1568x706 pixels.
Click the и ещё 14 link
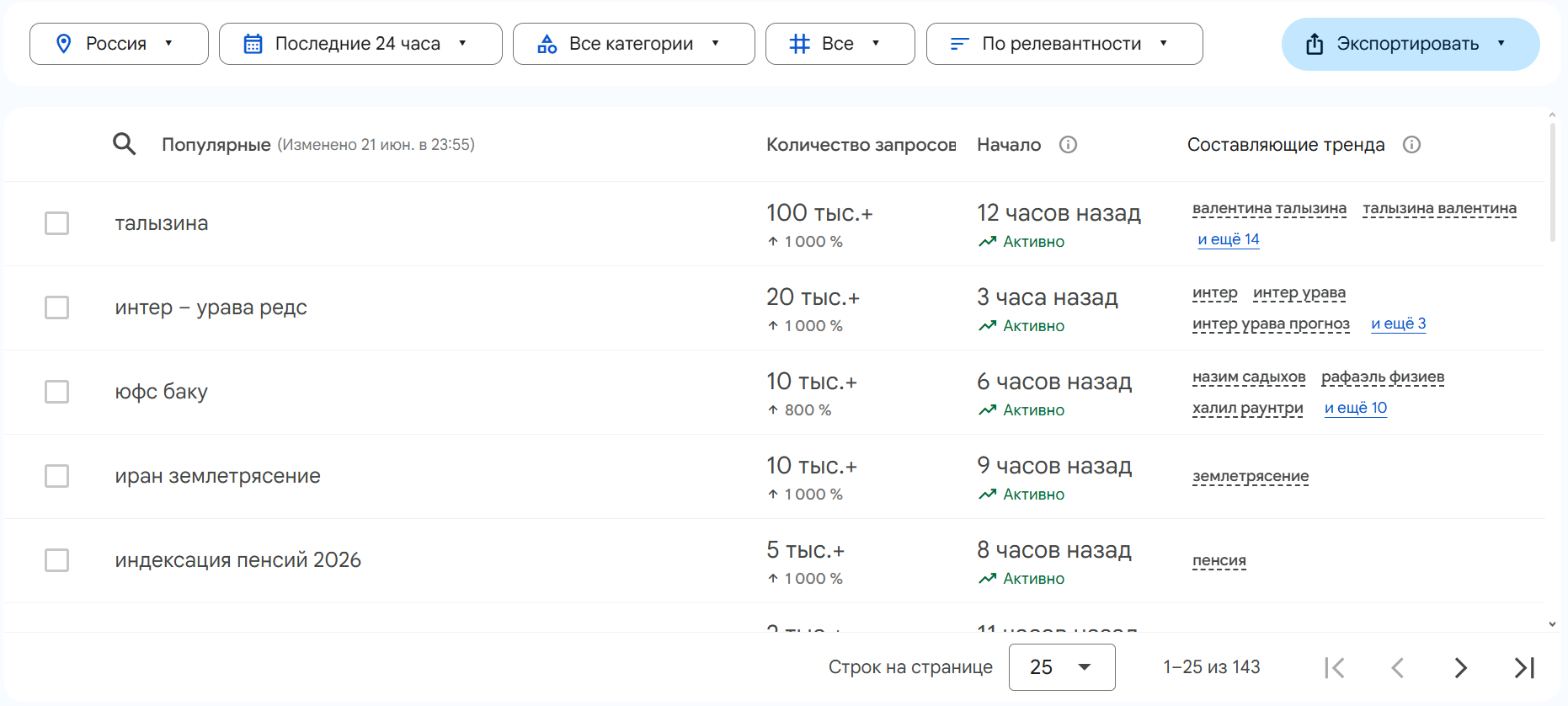[1229, 239]
